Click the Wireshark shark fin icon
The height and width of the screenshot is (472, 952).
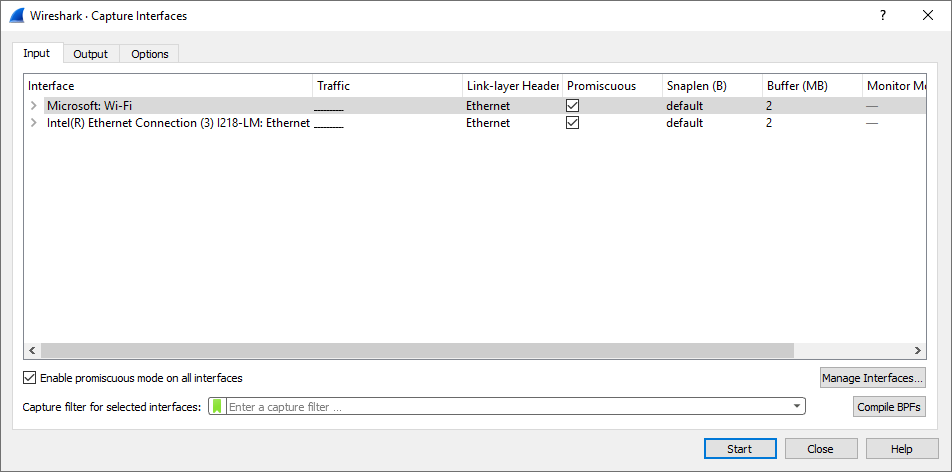[x=16, y=16]
